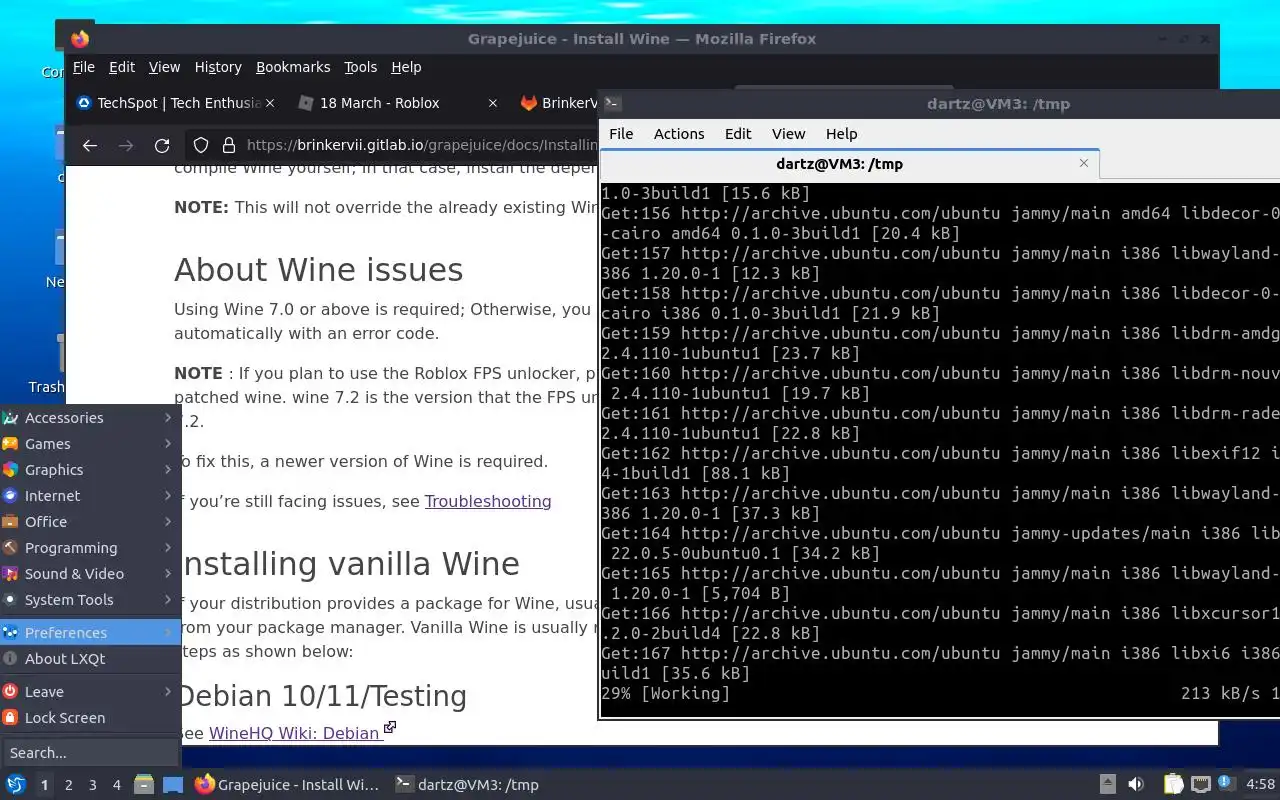The image size is (1280, 800).
Task: Click the 4:58 clock in panel
Action: click(1261, 785)
